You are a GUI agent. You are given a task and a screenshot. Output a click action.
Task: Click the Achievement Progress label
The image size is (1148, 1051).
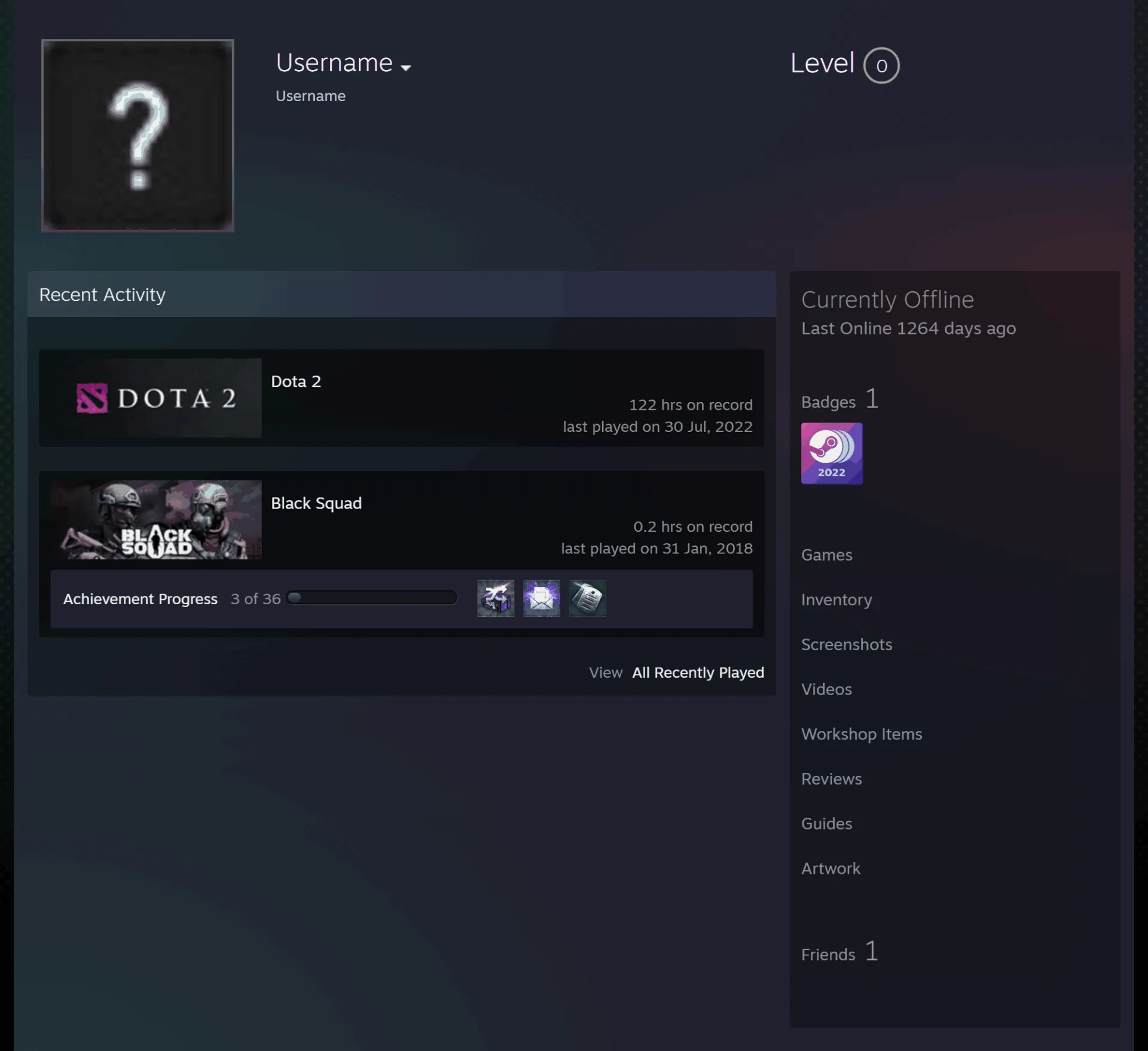(141, 599)
